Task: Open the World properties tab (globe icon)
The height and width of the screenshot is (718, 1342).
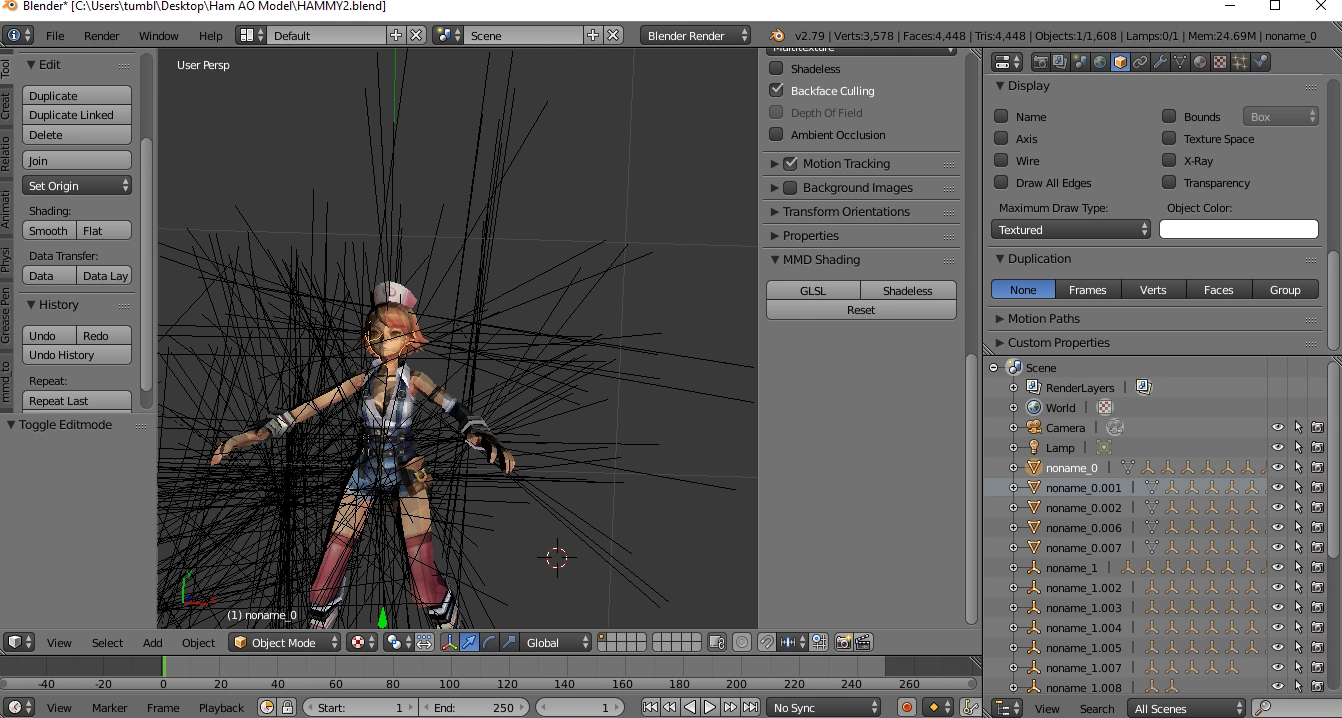Action: click(1100, 62)
